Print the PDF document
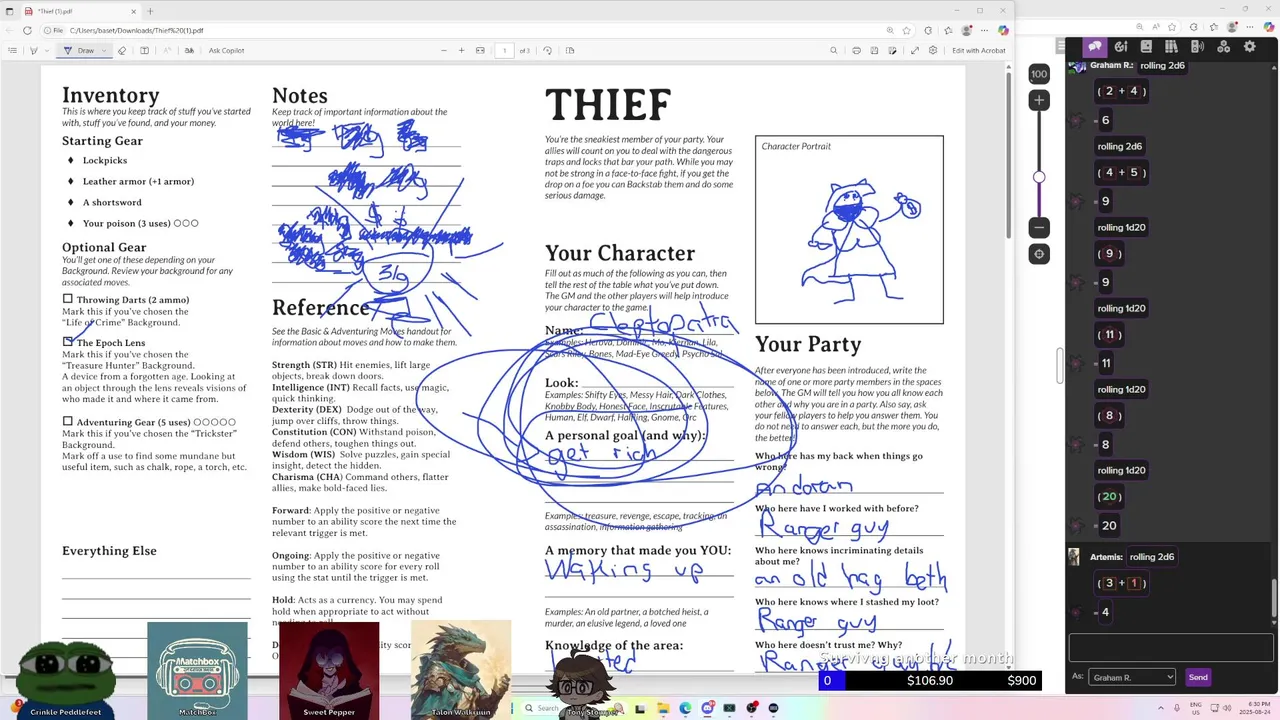 coord(856,50)
